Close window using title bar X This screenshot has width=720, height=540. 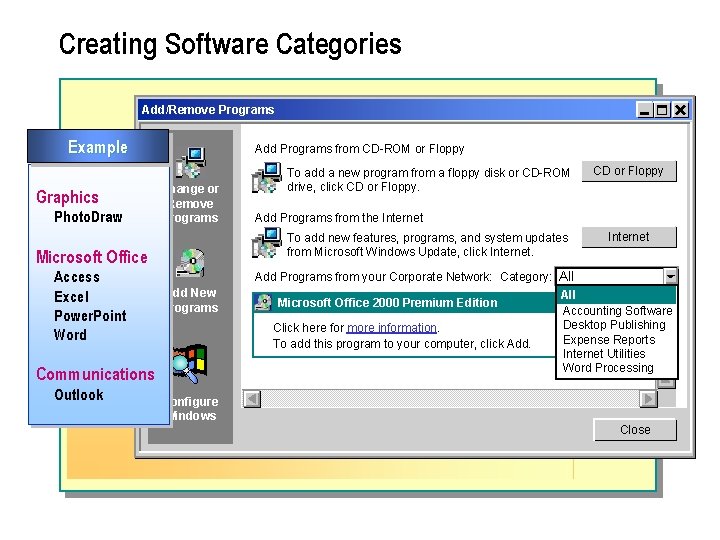681,110
